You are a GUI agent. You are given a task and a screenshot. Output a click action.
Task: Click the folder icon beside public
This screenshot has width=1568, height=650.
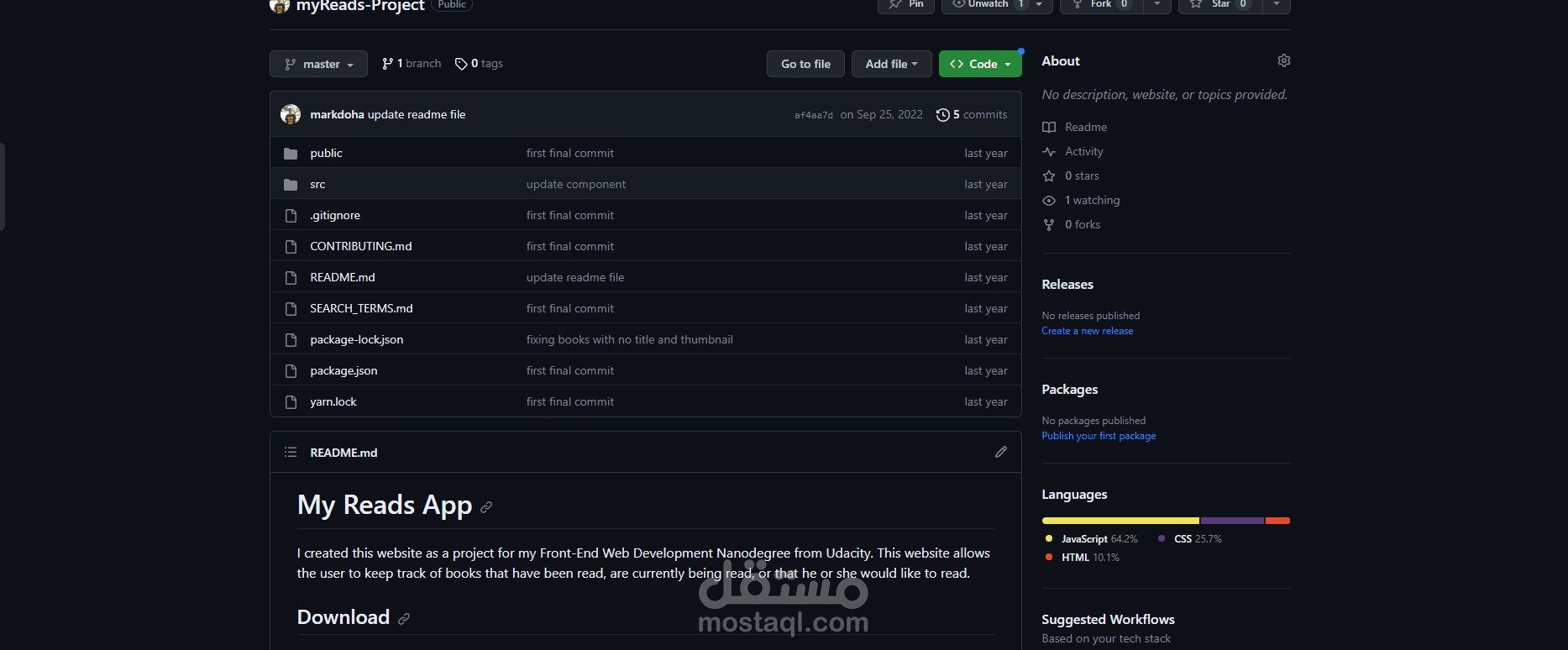tap(291, 154)
